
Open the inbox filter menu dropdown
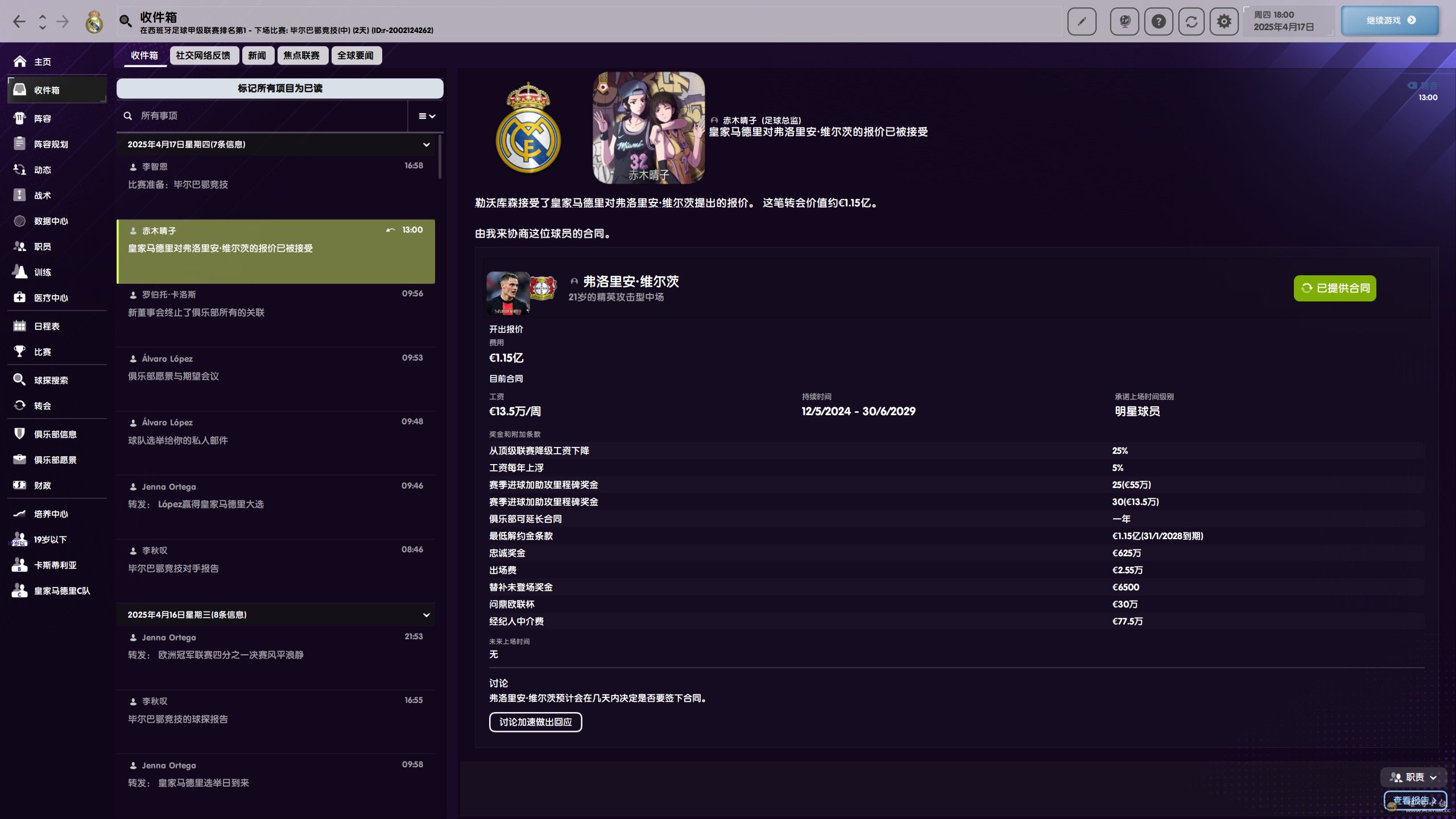click(x=427, y=116)
